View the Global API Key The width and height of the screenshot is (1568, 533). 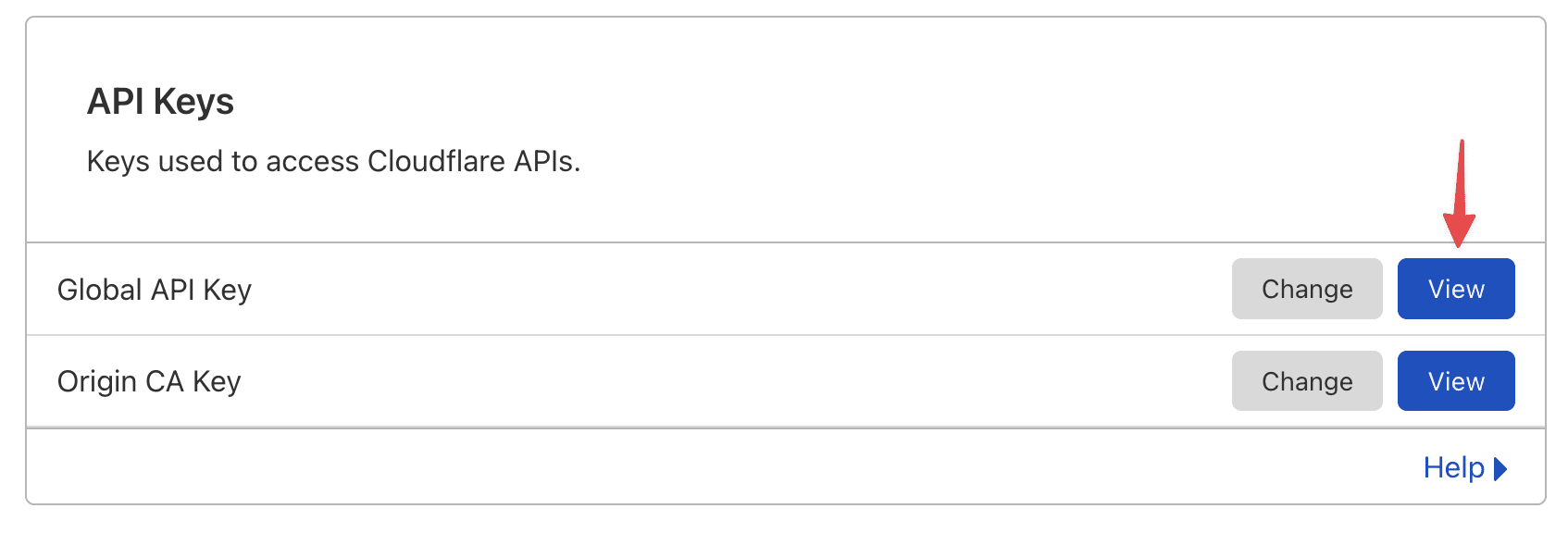[1455, 289]
